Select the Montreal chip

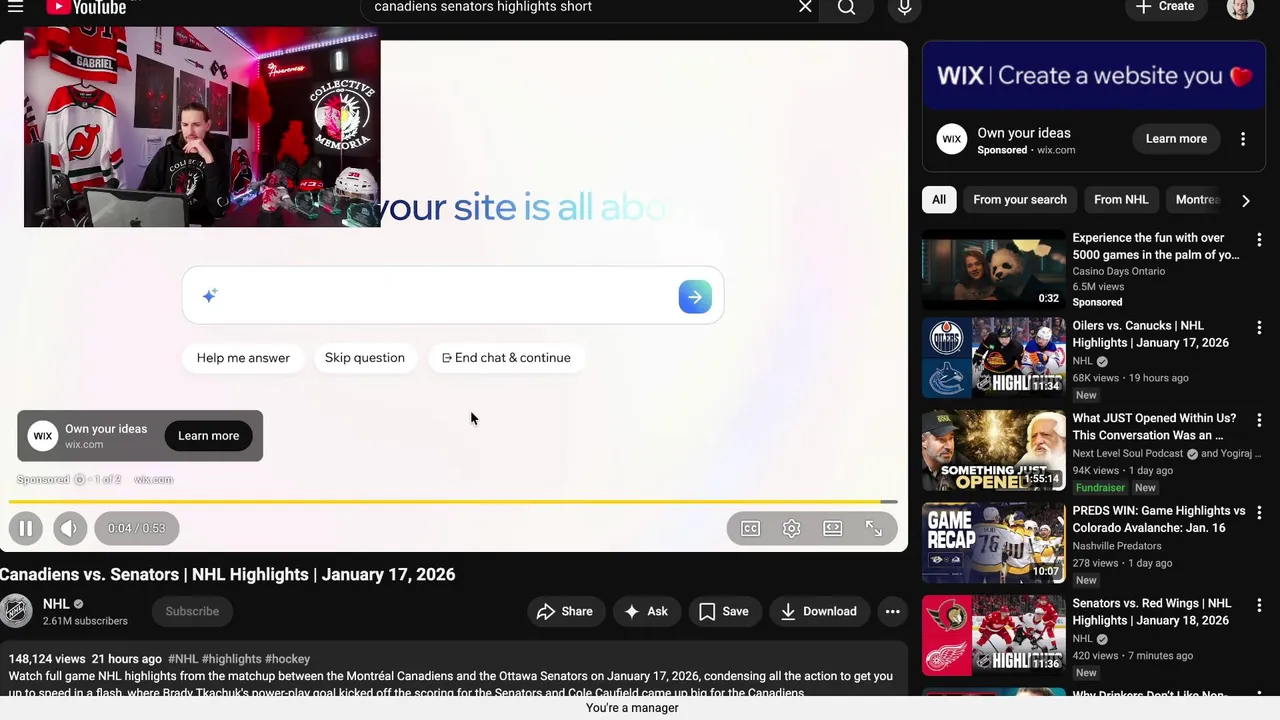[1197, 200]
